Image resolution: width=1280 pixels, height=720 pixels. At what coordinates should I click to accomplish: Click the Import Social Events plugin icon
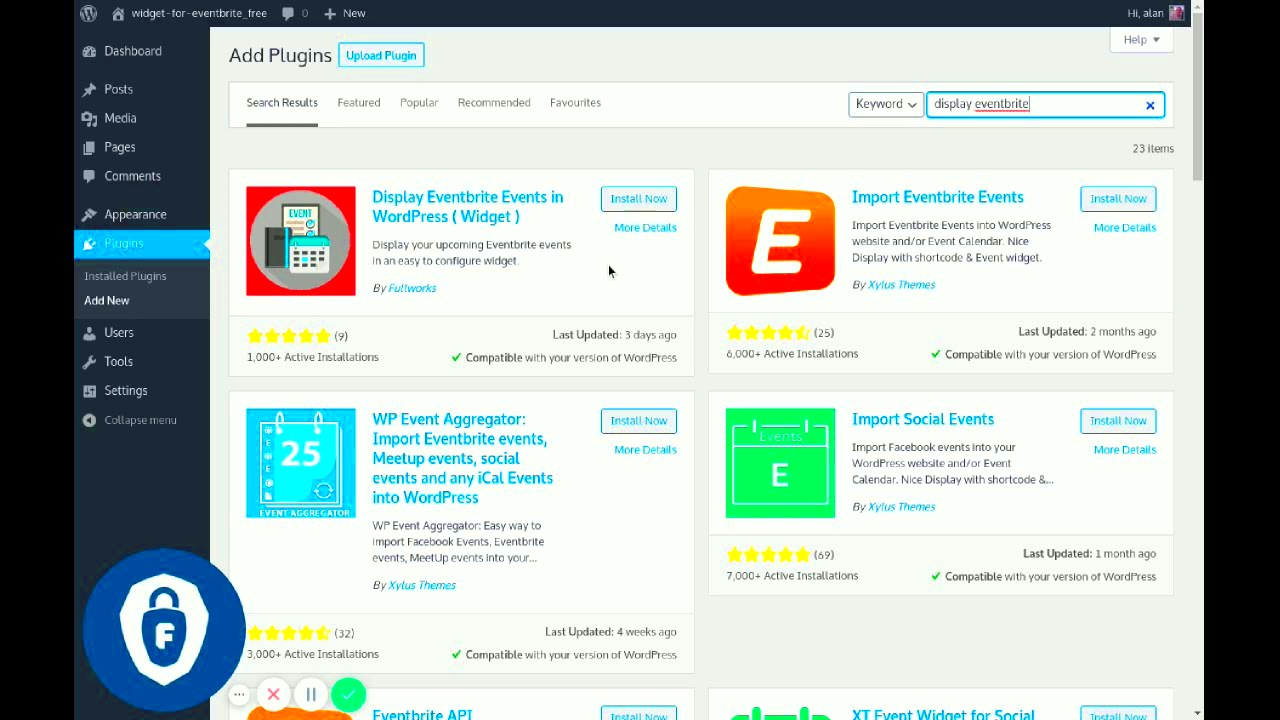780,463
